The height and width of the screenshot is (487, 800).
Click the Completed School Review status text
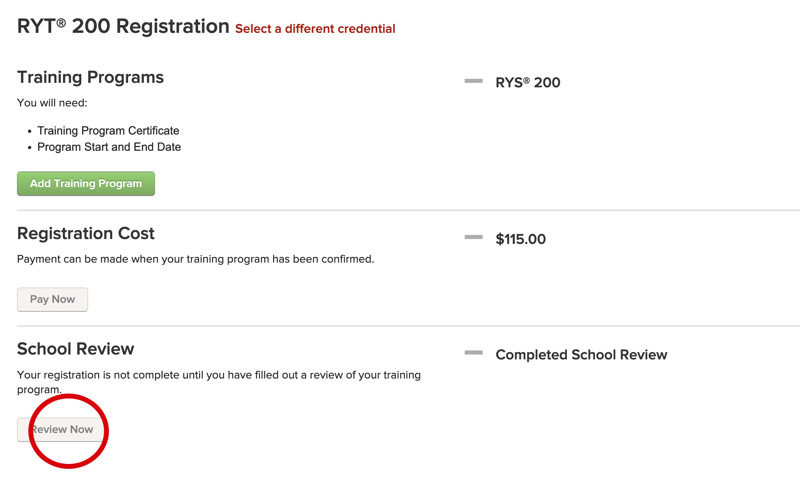coord(581,355)
